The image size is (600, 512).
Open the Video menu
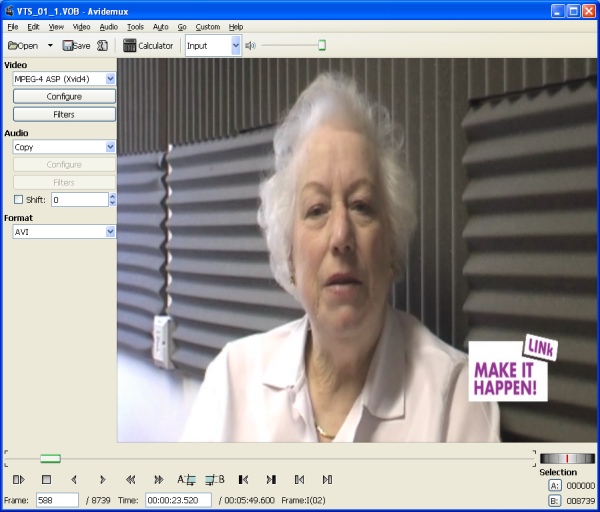click(x=81, y=27)
